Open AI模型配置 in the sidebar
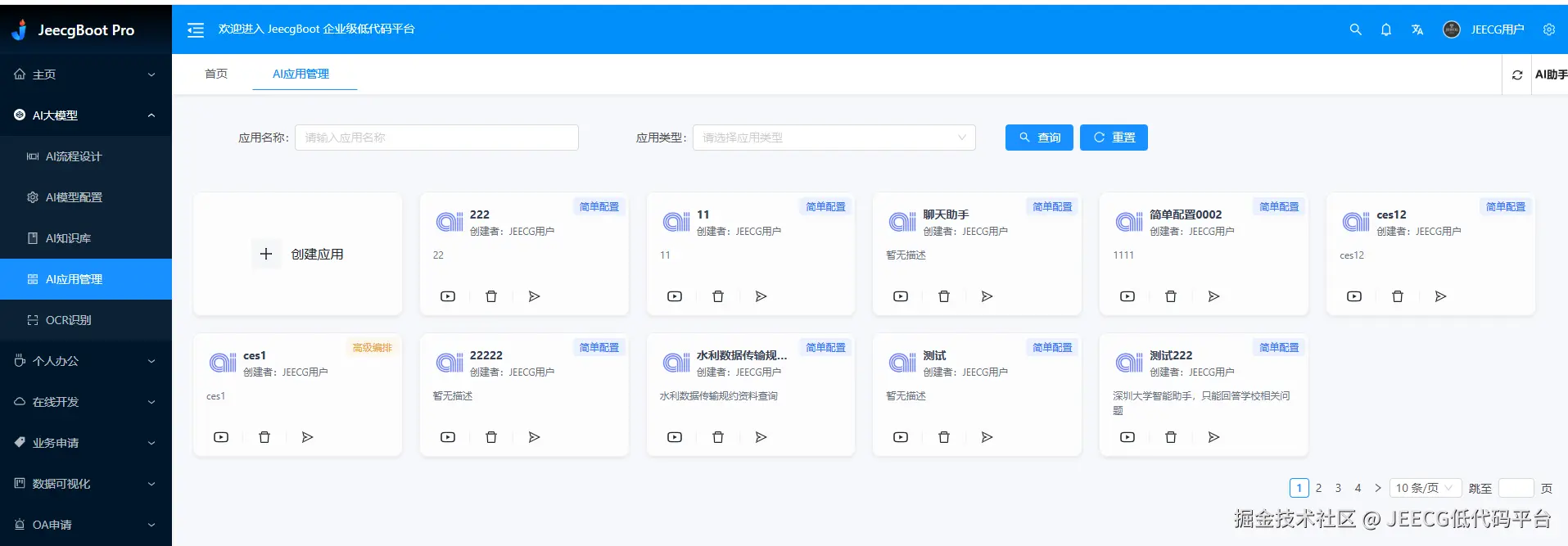Image resolution: width=1568 pixels, height=546 pixels. point(86,197)
